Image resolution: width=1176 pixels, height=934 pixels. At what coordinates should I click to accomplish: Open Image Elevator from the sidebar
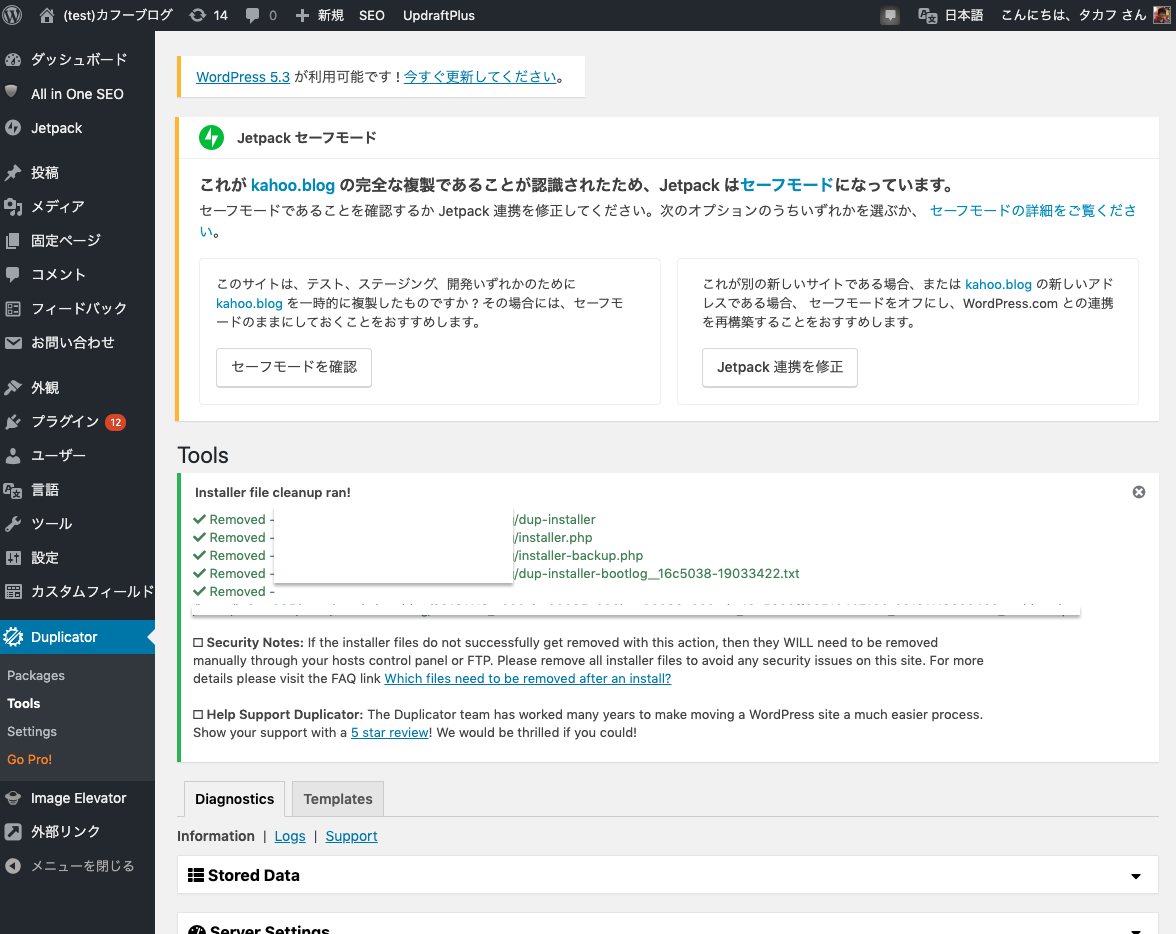78,798
